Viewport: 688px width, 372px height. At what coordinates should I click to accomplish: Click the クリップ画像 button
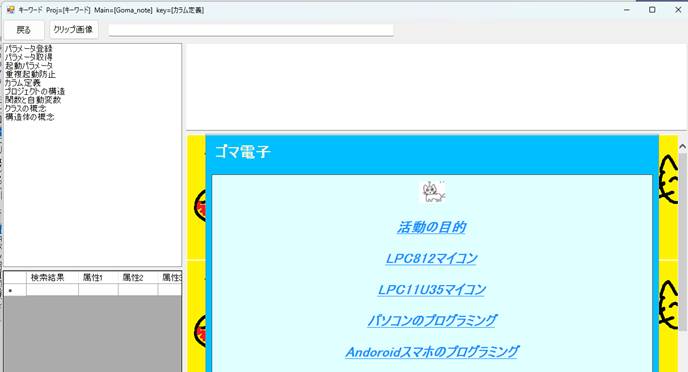(73, 29)
